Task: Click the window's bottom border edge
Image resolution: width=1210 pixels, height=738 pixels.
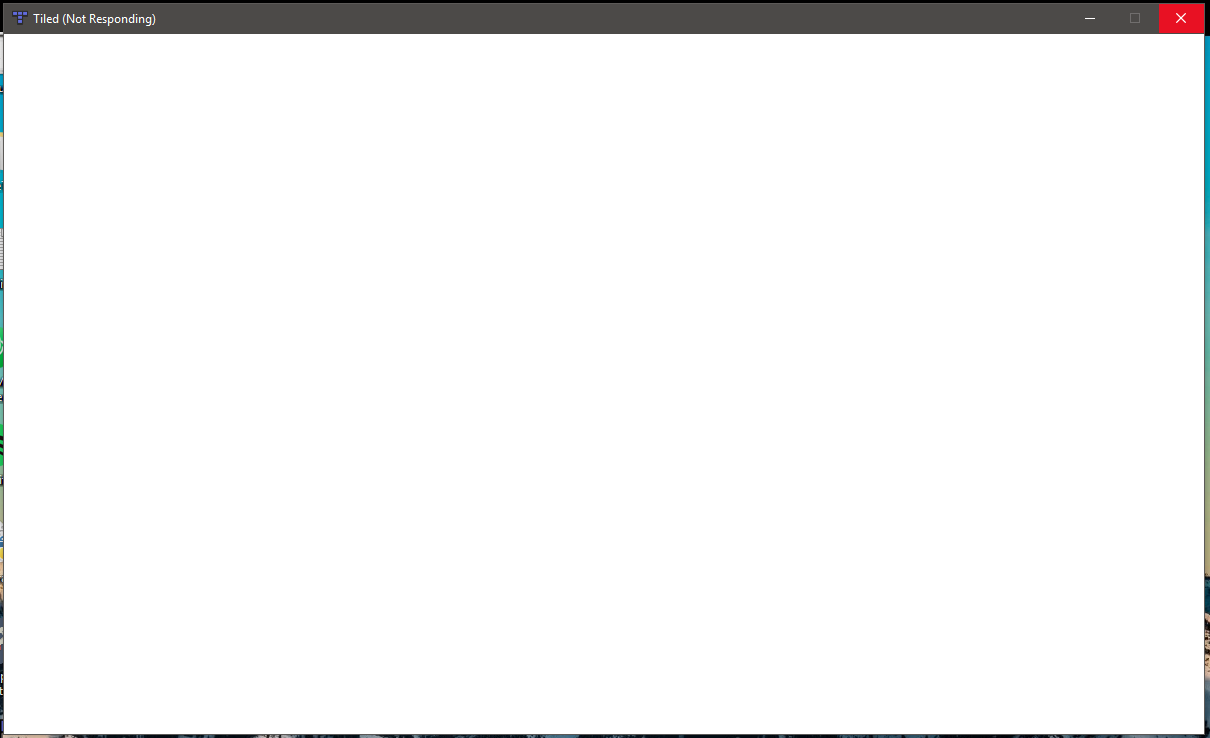Action: click(604, 734)
